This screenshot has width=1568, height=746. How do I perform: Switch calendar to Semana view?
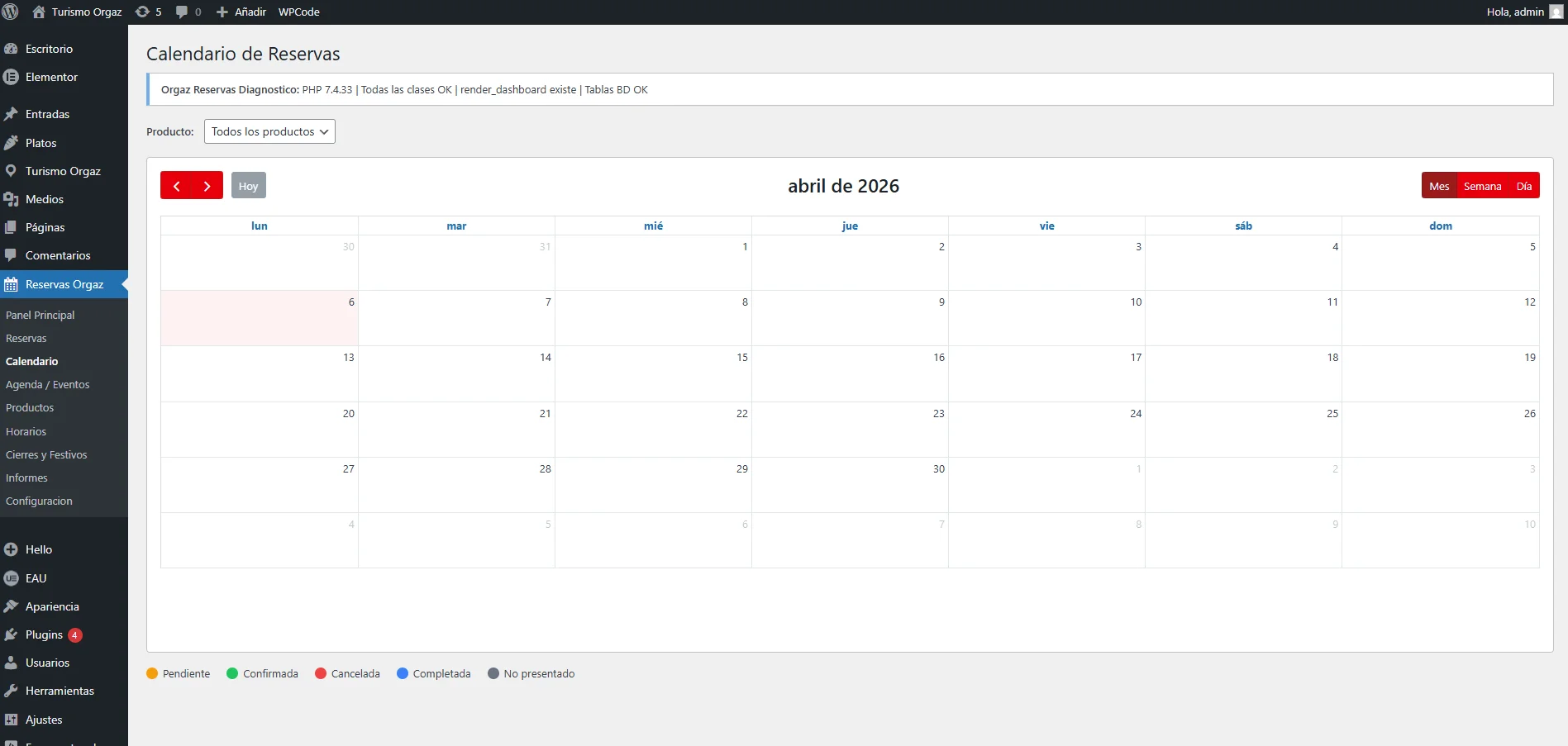(1482, 186)
